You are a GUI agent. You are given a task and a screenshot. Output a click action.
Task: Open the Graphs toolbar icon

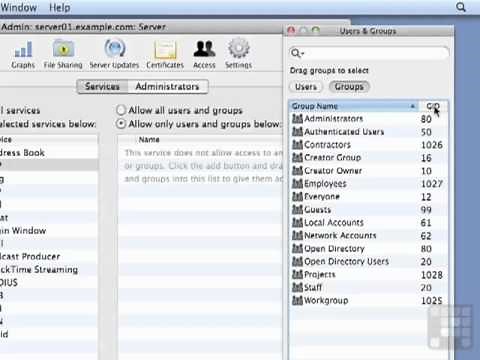point(23,54)
